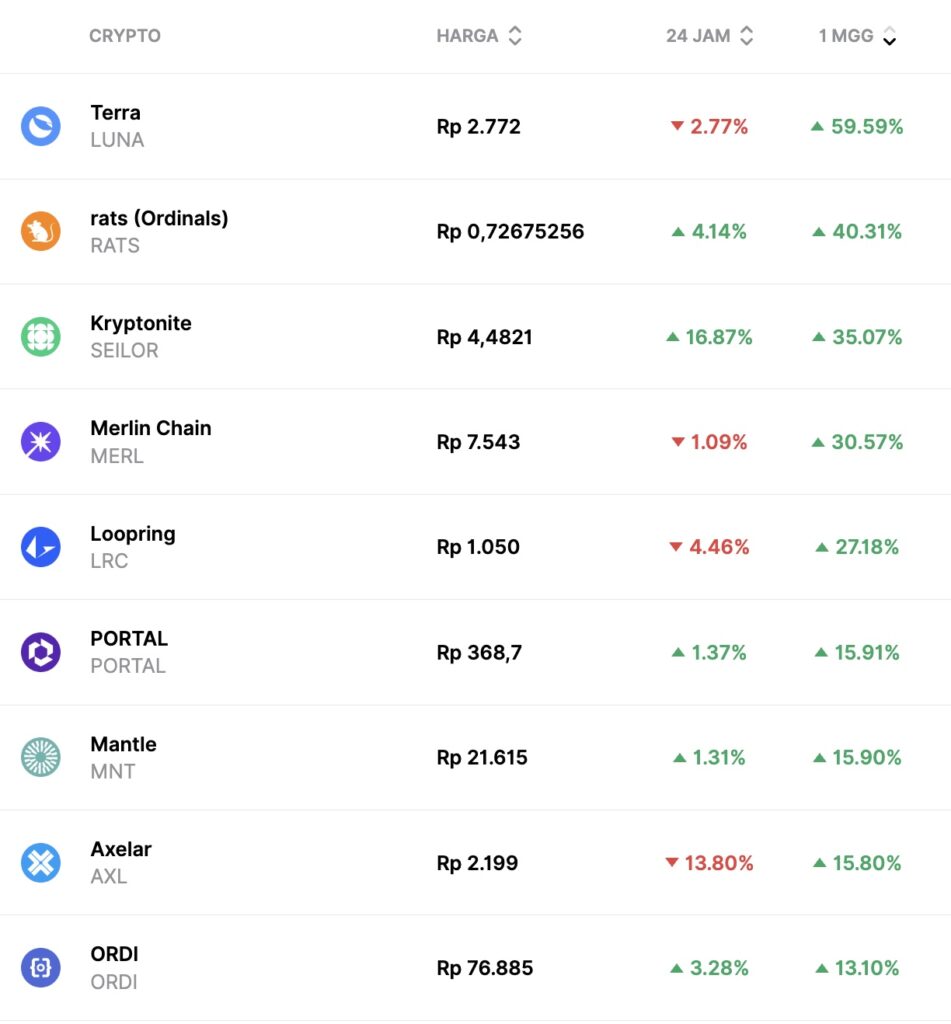Toggle the 1 MGG sort arrow
Image resolution: width=951 pixels, height=1024 pixels.
pos(889,37)
